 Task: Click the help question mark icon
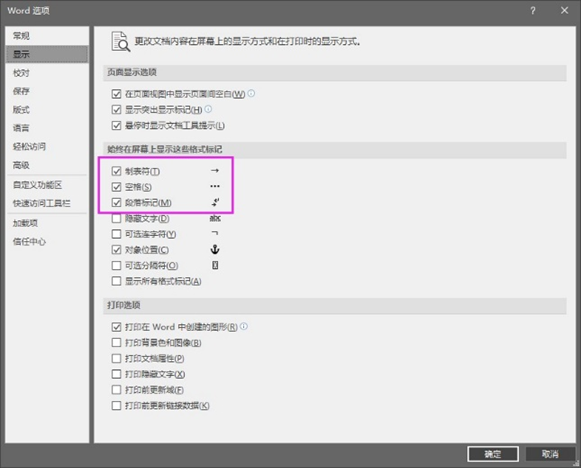click(x=533, y=11)
